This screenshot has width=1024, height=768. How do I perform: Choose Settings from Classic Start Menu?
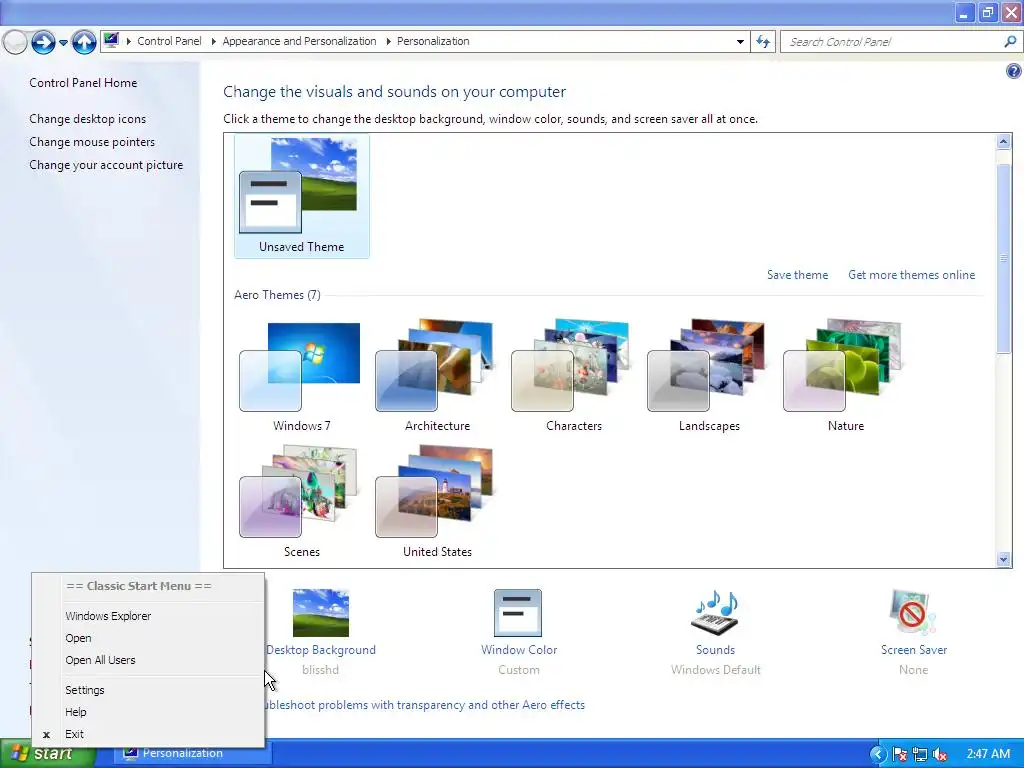[x=148, y=690]
